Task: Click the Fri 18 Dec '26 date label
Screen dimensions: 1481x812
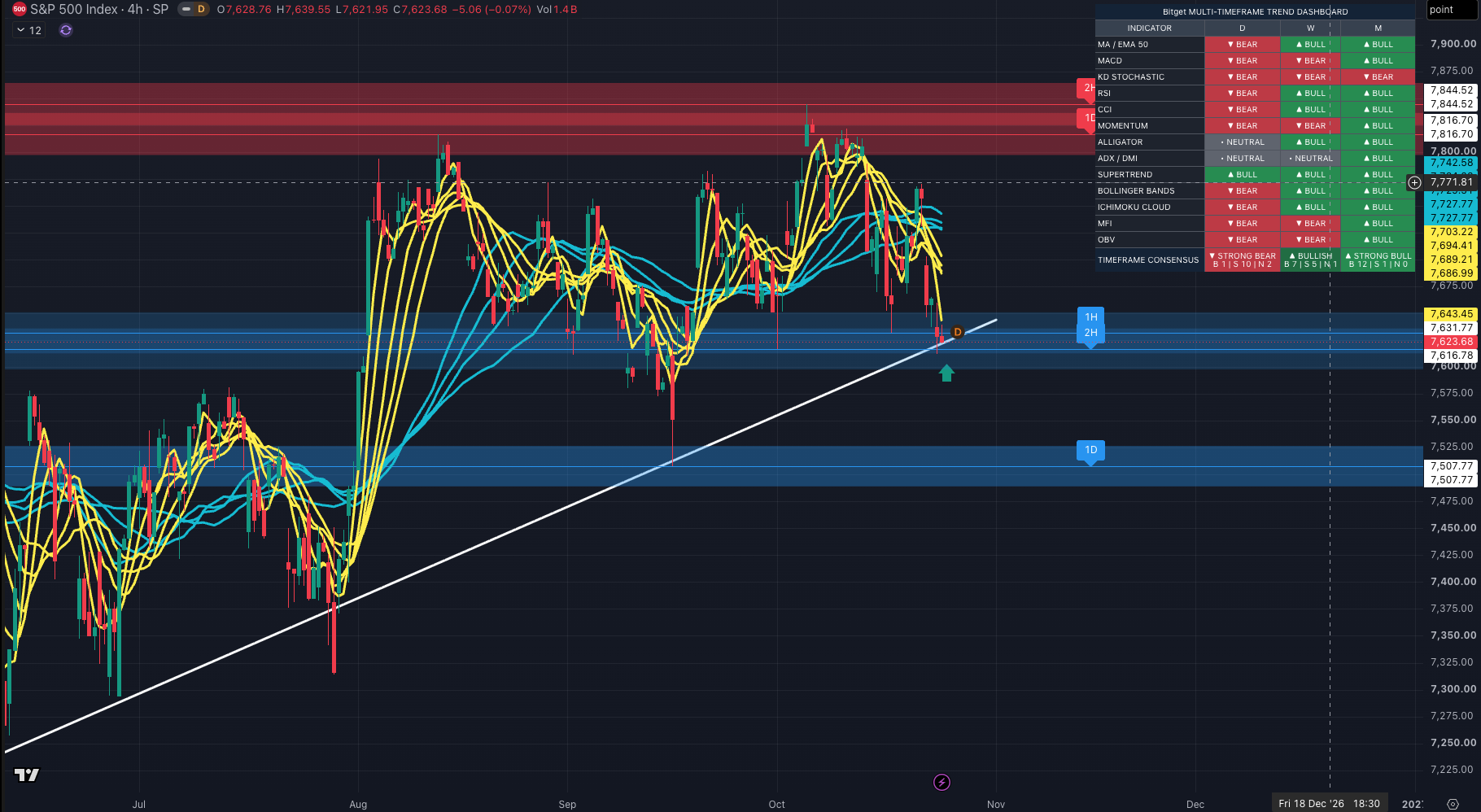Action: 1330,804
